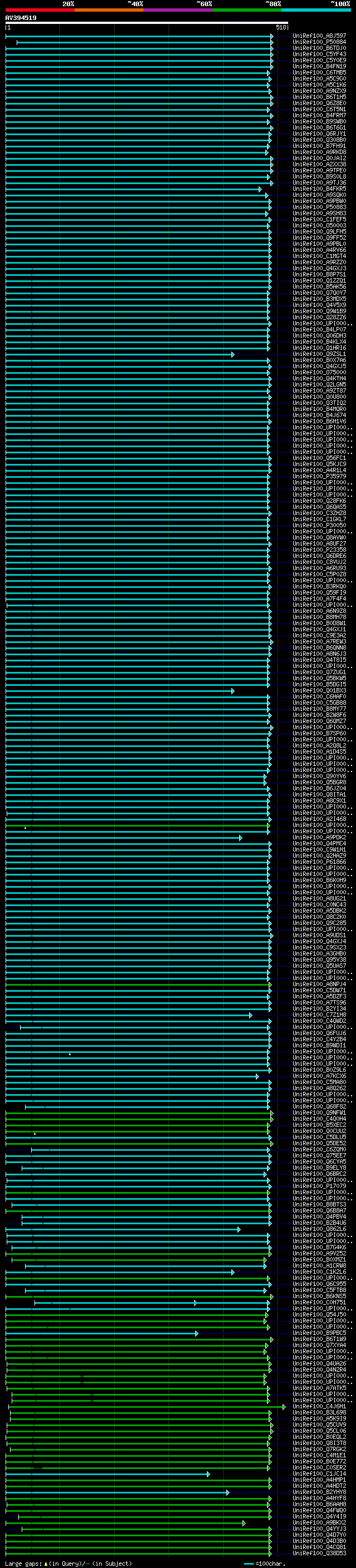Screen dimensions: 356x1568
Task: Click the UniRef100_B2YHY8 hit label
Action: click(x=319, y=1492)
